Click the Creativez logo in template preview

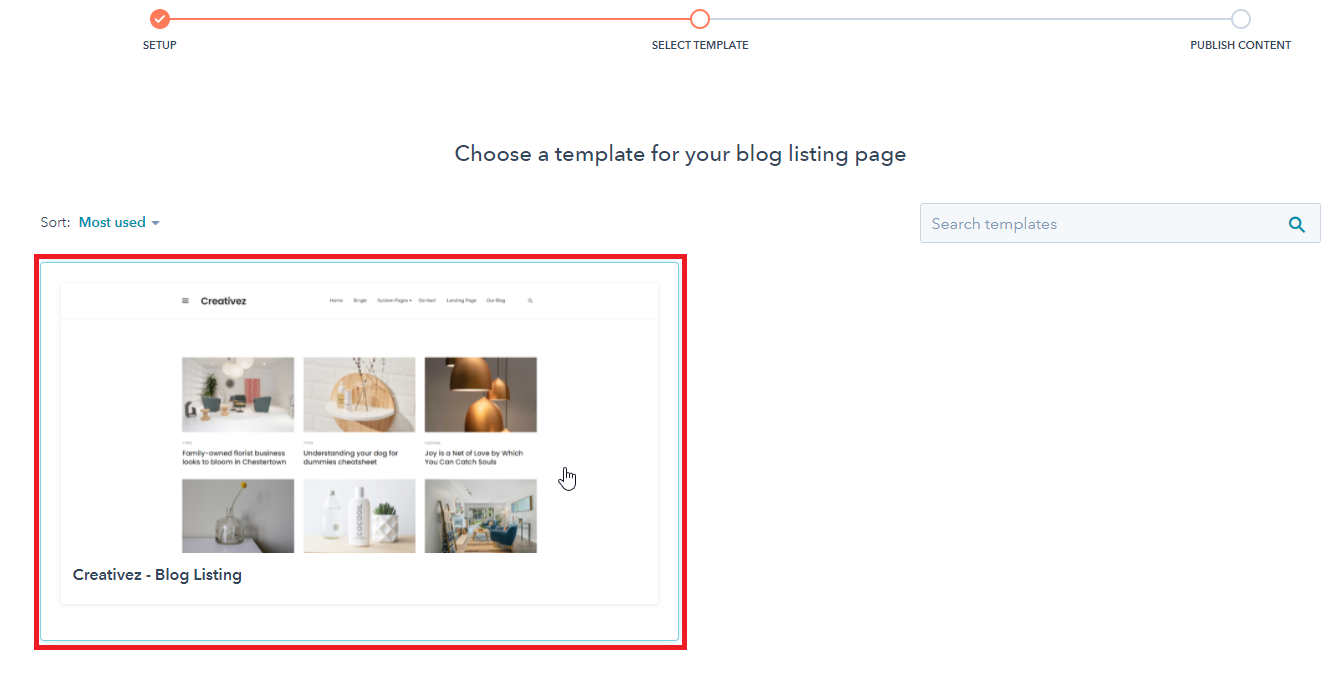coord(223,300)
